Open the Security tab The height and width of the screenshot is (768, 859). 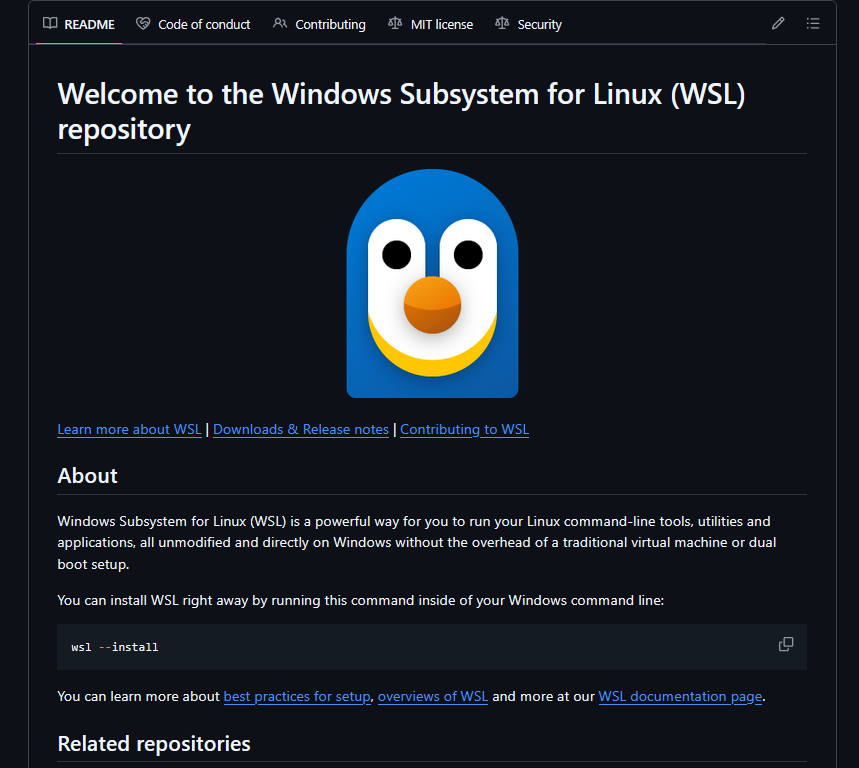pos(529,24)
